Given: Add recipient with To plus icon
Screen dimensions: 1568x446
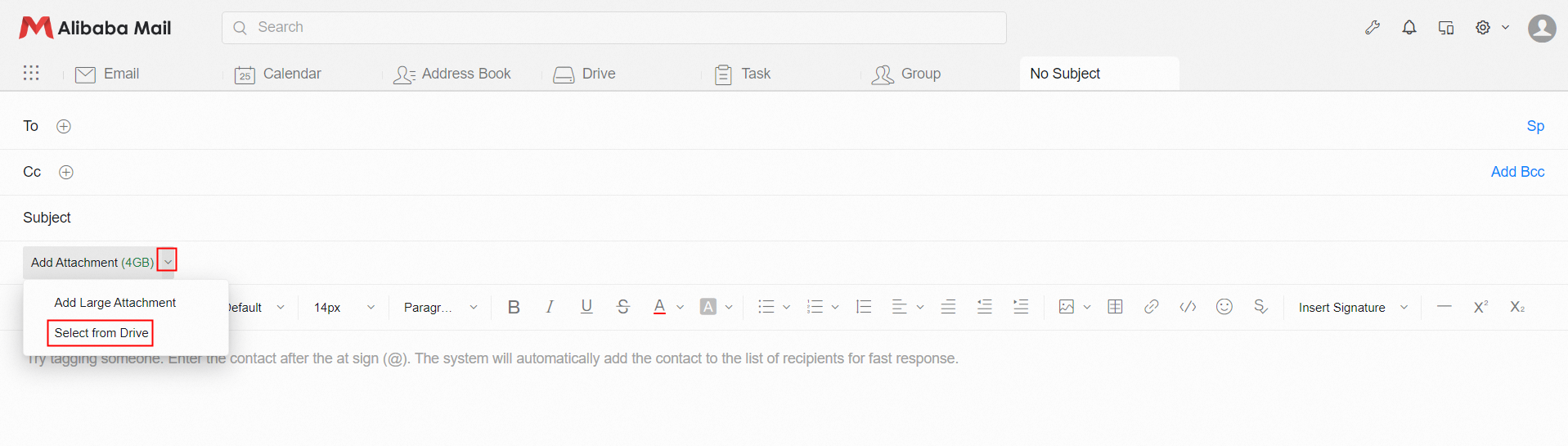Looking at the screenshot, I should click(64, 126).
